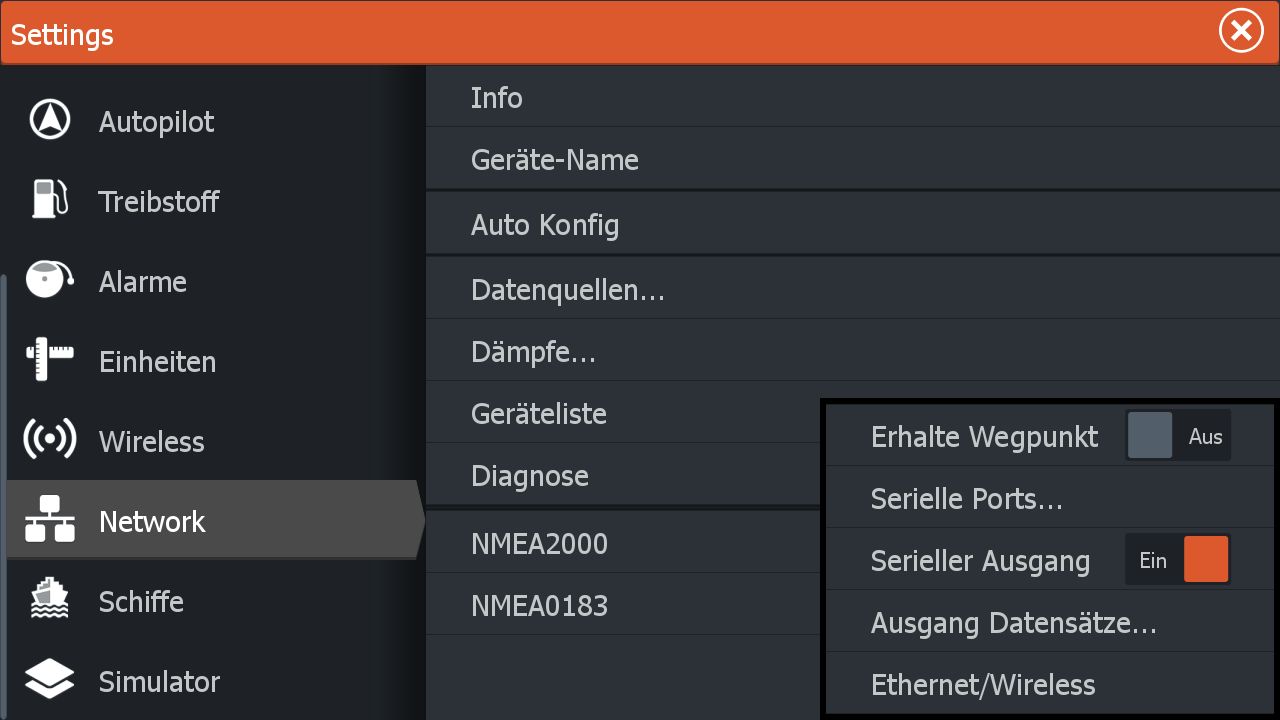Click the Network topology icon
Image resolution: width=1280 pixels, height=720 pixels.
pyautogui.click(x=49, y=521)
